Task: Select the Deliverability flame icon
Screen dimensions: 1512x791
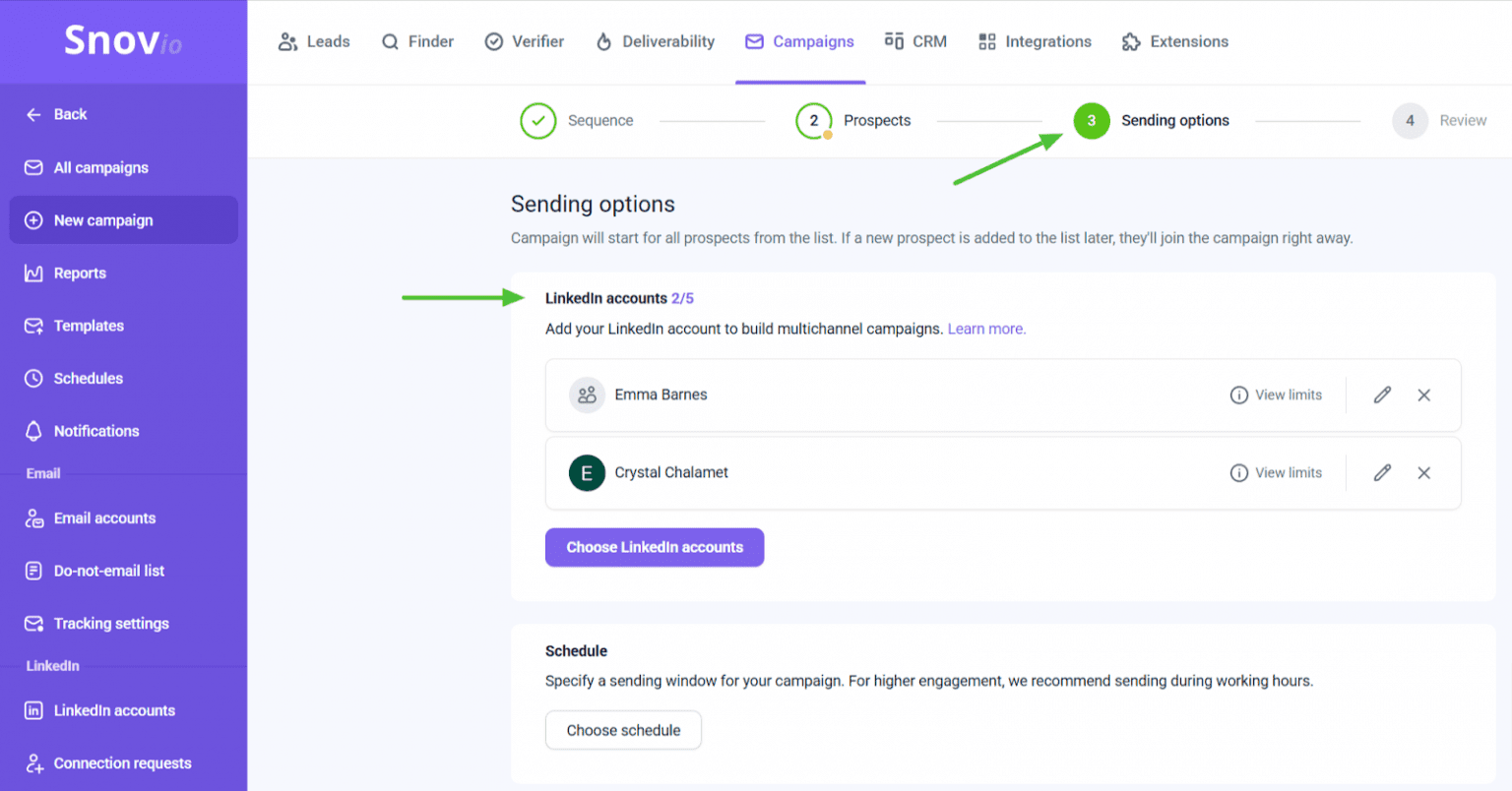Action: [x=655, y=41]
